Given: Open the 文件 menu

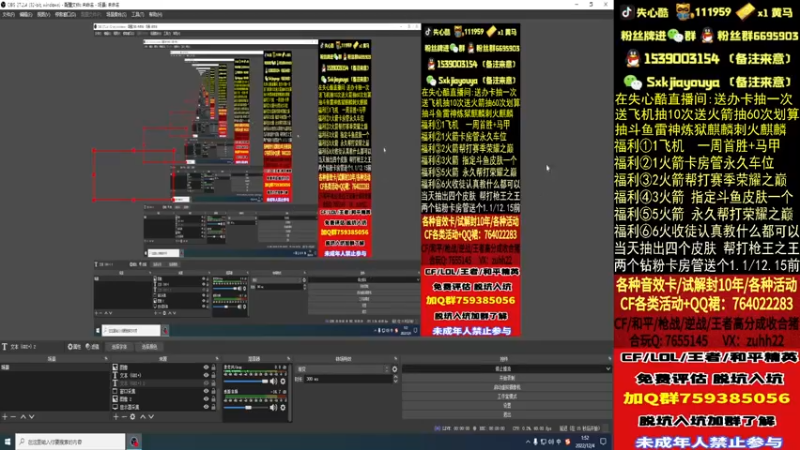Looking at the screenshot, I should [x=8, y=15].
